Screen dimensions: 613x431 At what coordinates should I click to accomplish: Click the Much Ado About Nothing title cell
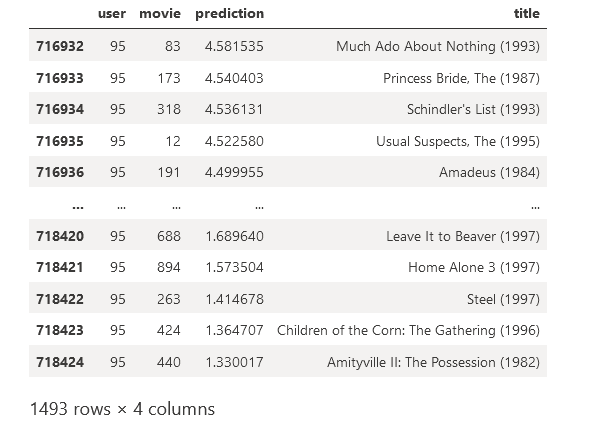click(x=437, y=46)
